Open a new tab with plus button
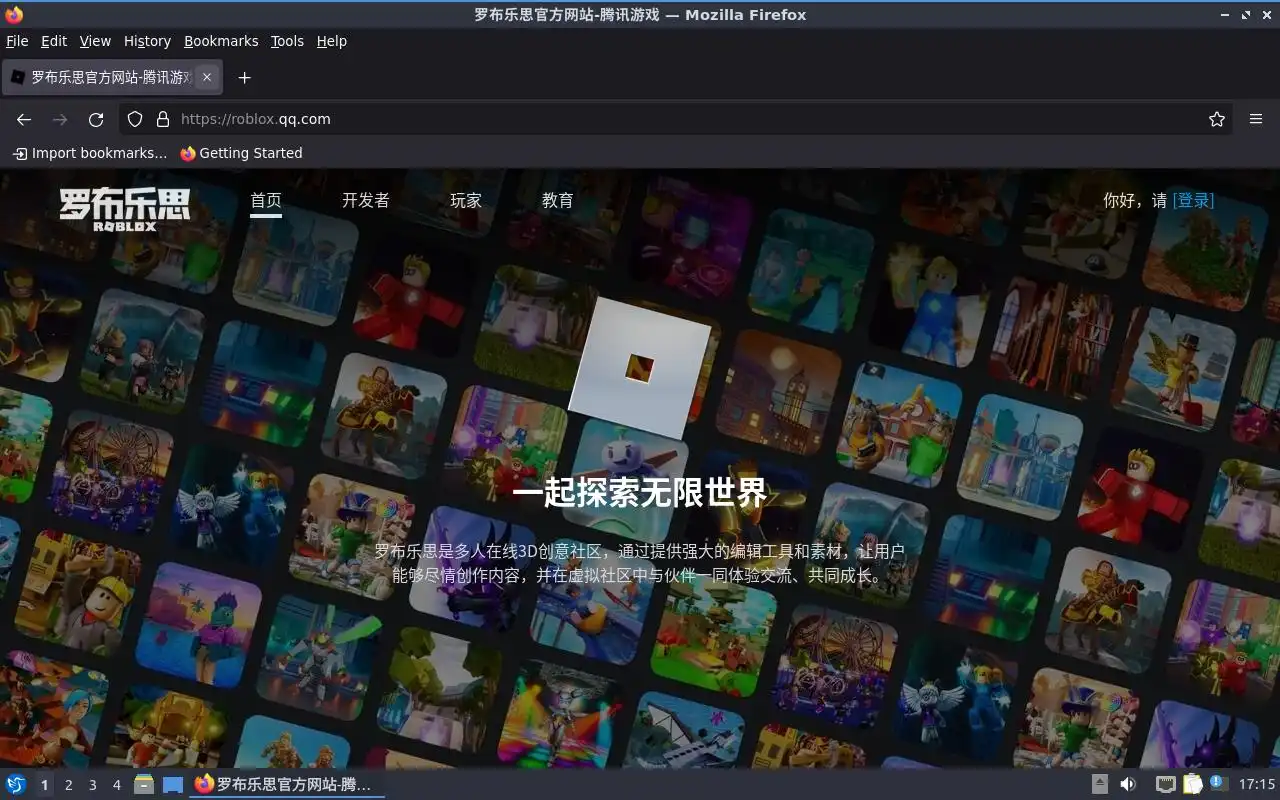1280x800 pixels. coord(244,77)
